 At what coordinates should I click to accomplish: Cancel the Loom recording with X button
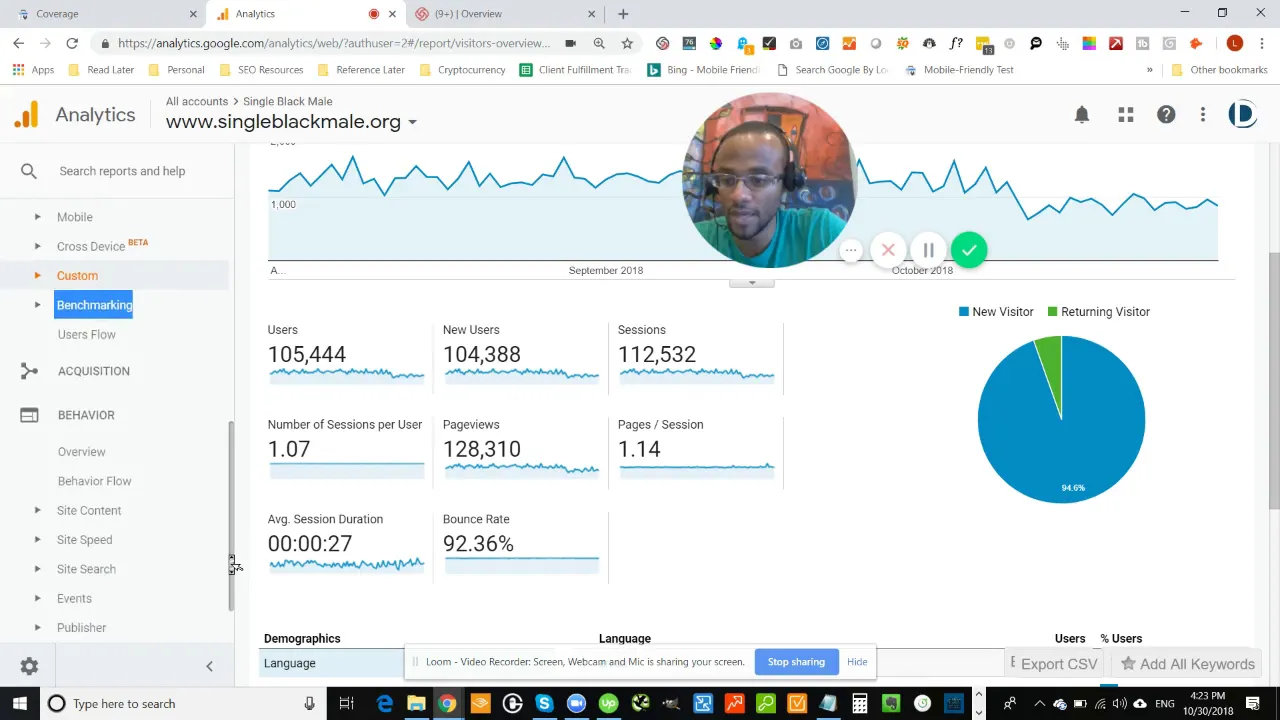coord(888,250)
